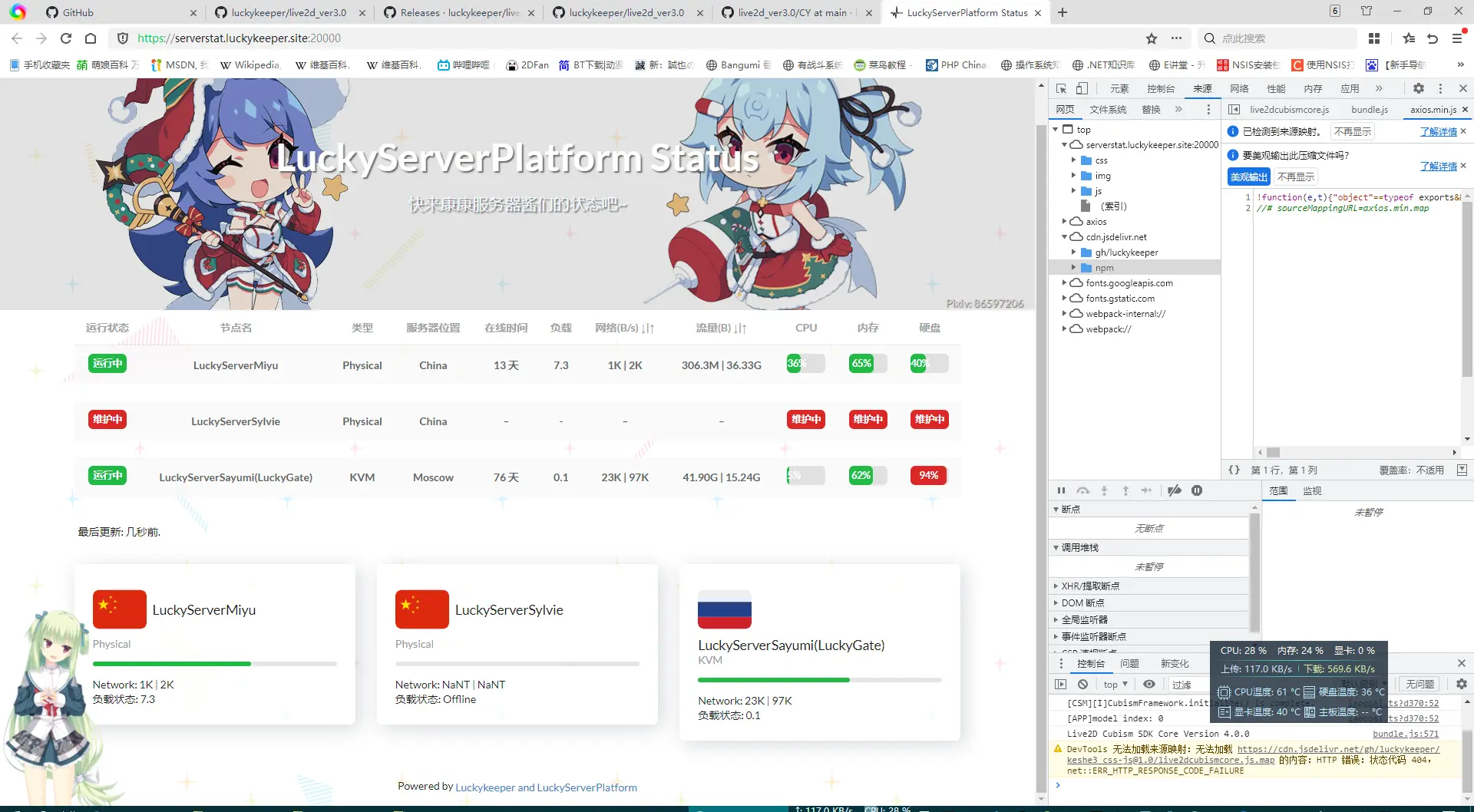Open DevTools settings gear
1474x812 pixels.
click(1419, 88)
